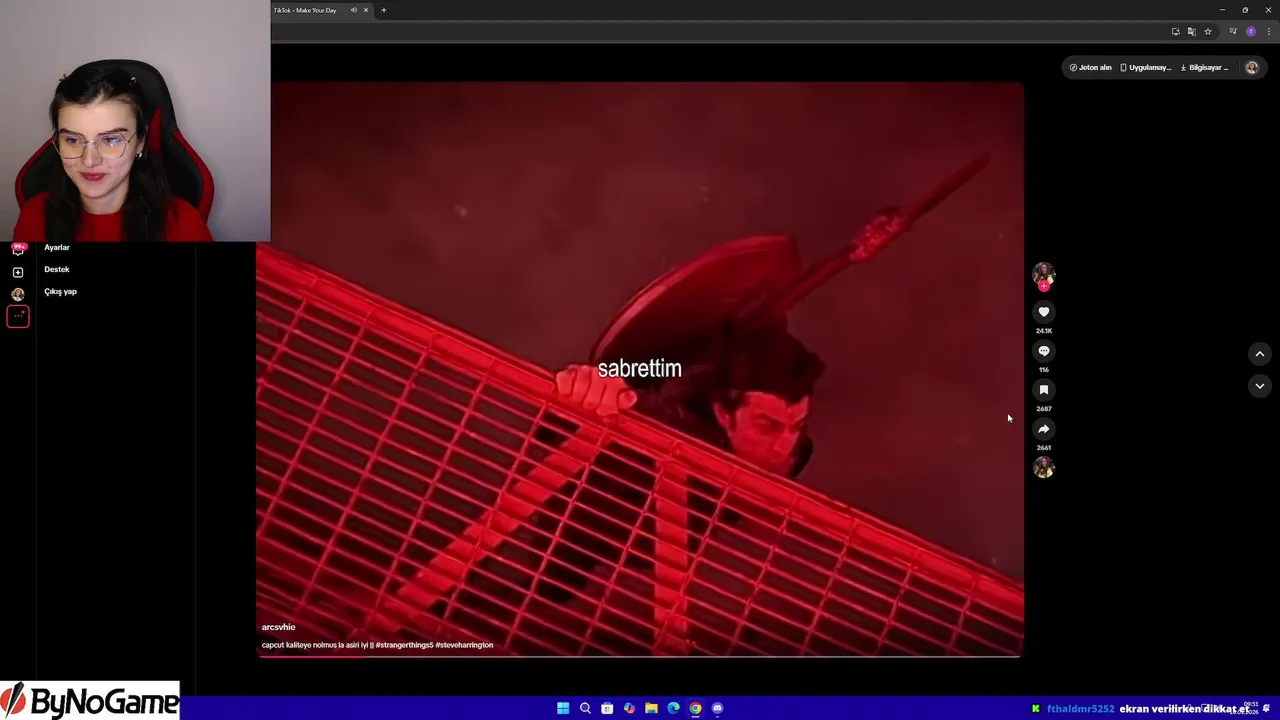Open the browser media control icon
Image resolution: width=1280 pixels, height=720 pixels.
click(1232, 32)
